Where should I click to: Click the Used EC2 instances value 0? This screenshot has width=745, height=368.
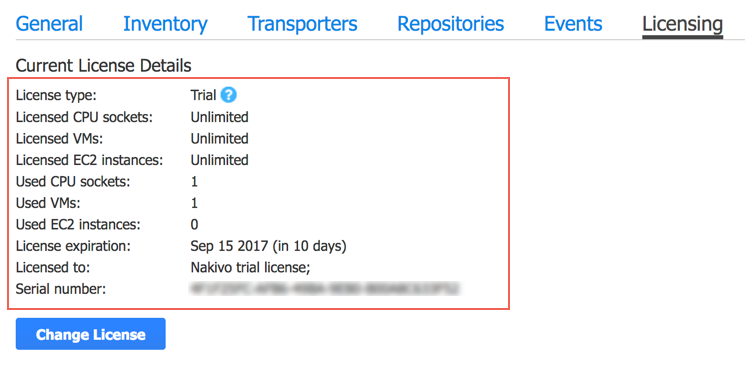pyautogui.click(x=194, y=225)
